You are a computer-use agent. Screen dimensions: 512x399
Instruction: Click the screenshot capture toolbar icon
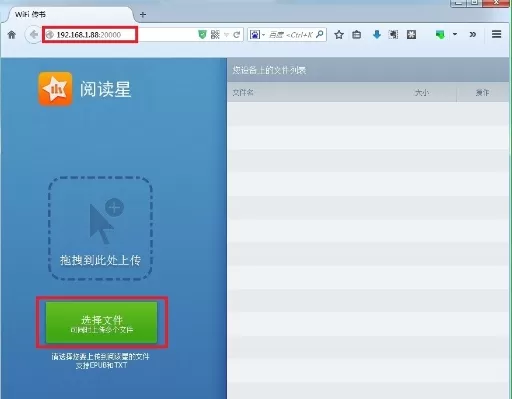click(393, 34)
